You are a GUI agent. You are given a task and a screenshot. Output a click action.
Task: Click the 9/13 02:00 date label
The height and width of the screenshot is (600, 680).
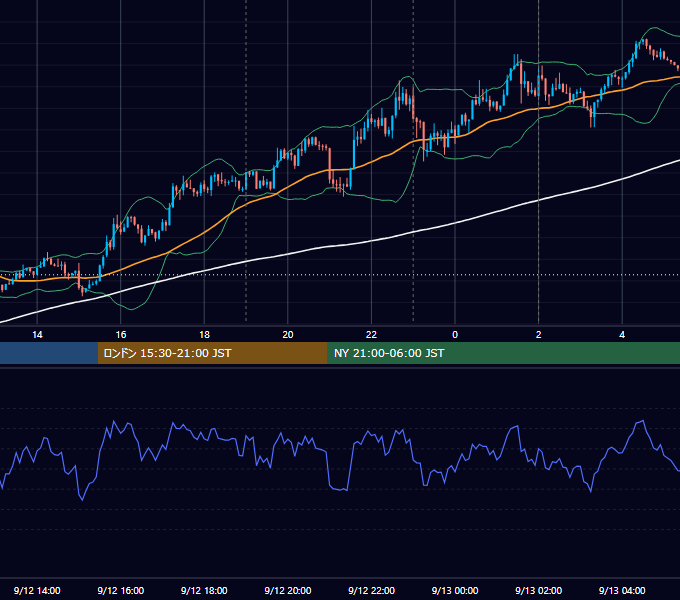[x=539, y=590]
